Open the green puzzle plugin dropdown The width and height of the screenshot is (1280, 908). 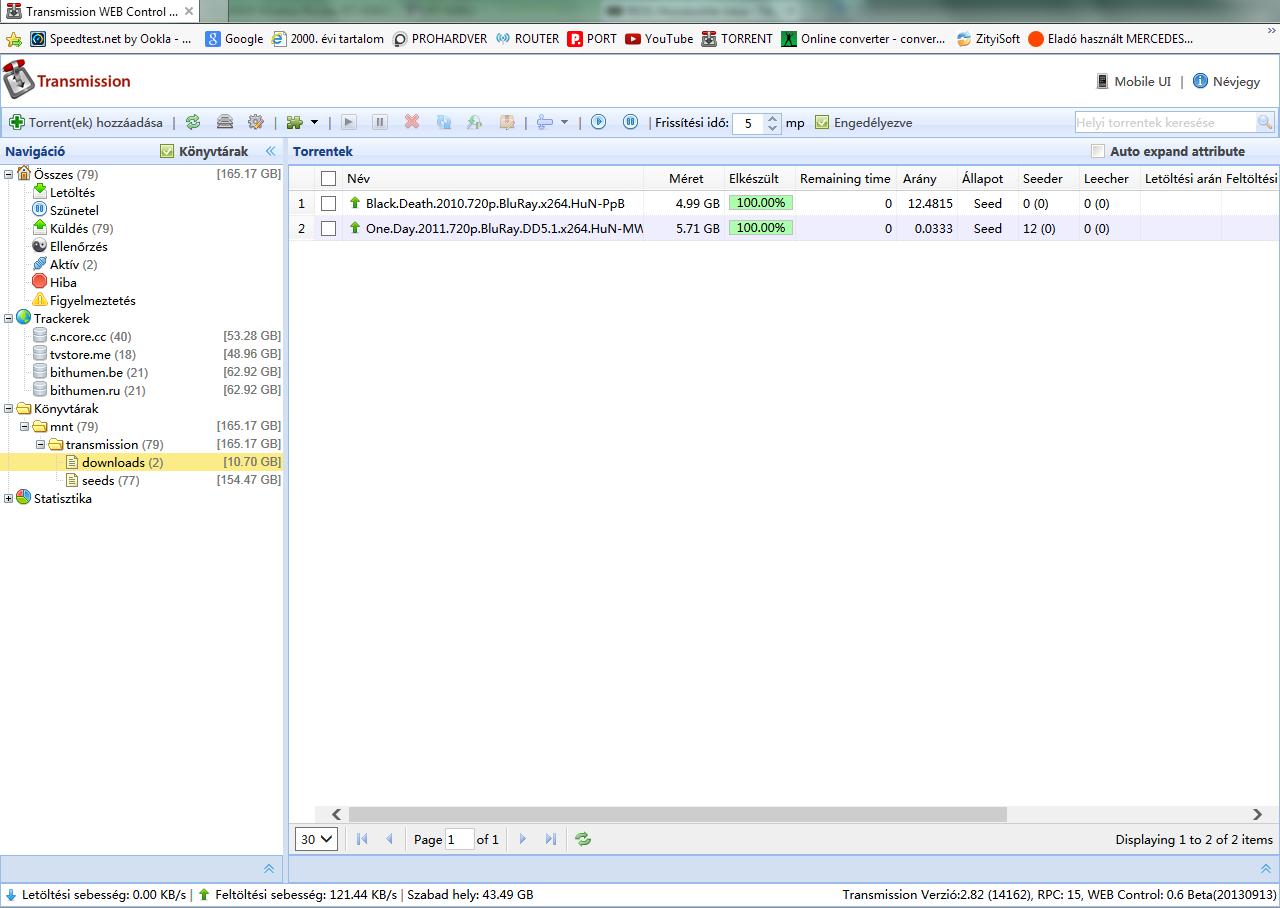coord(302,122)
